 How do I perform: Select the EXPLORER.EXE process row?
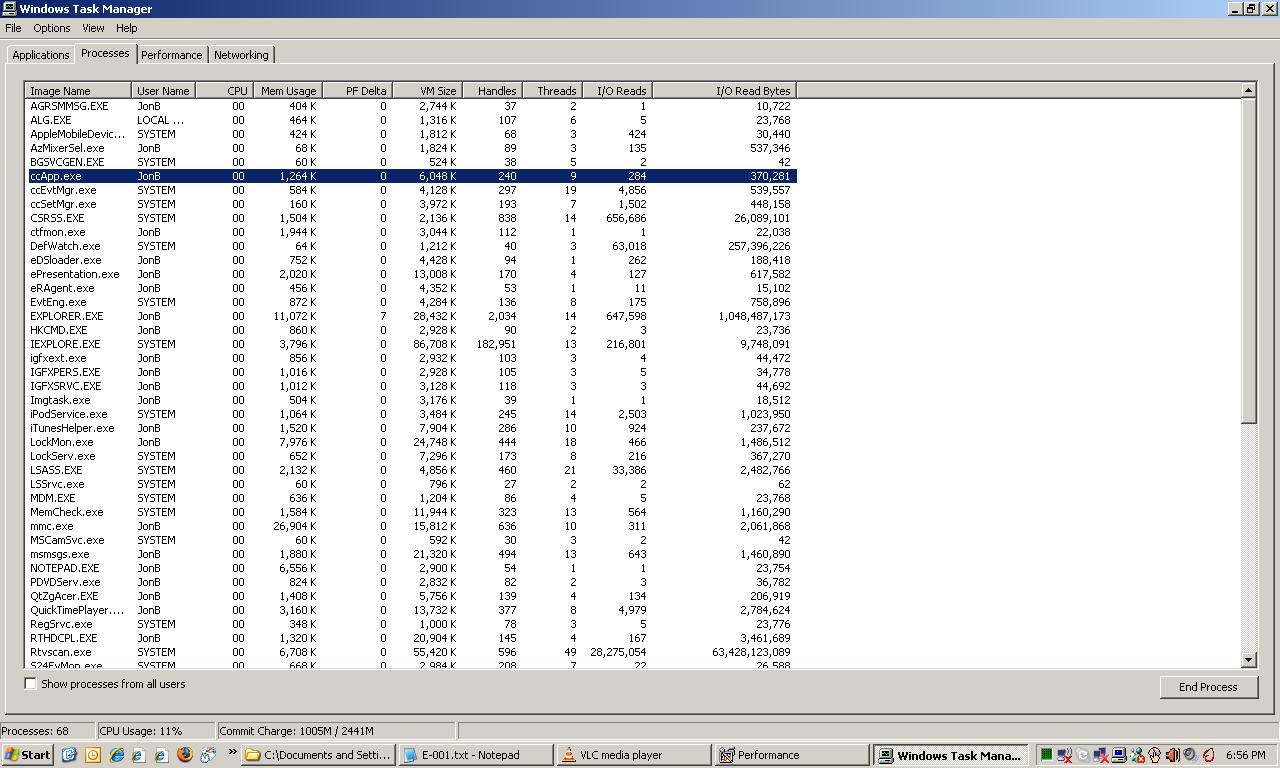(67, 316)
